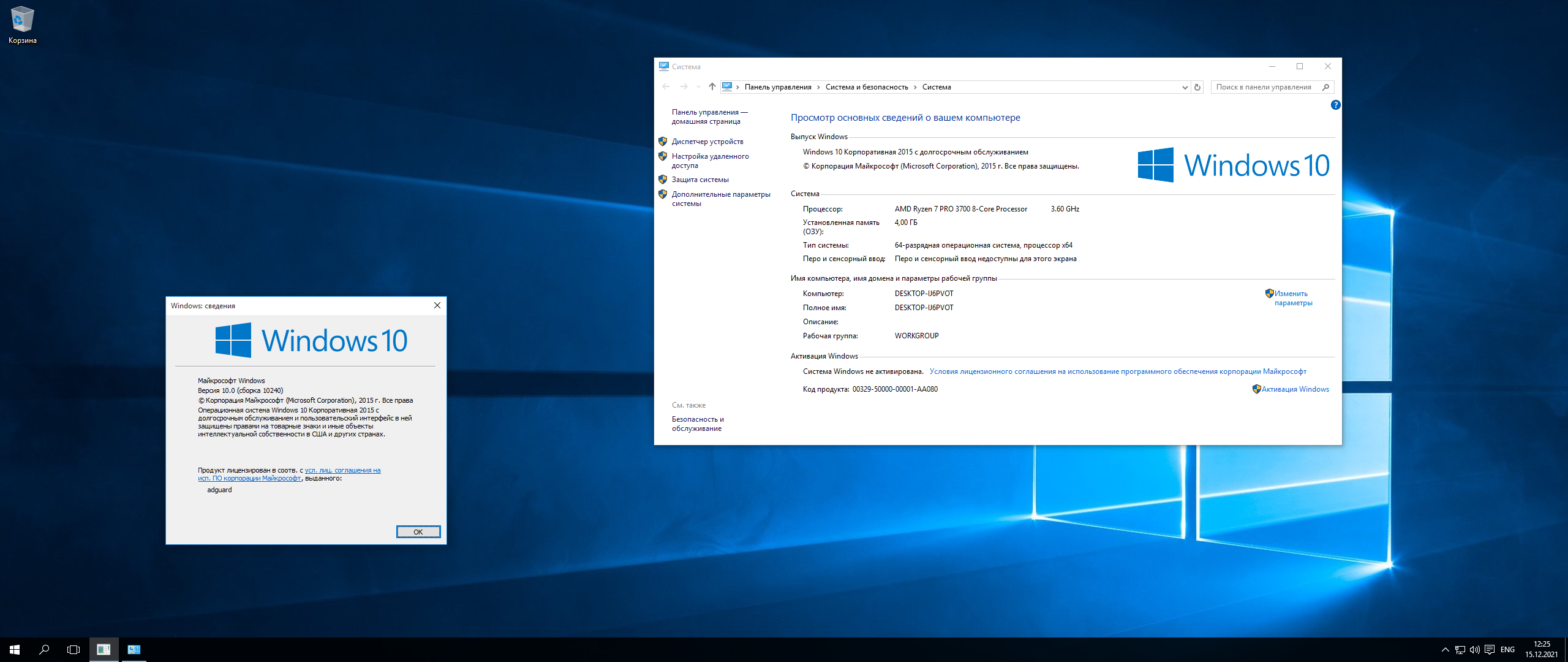Expand chevron after Панель управления breadcrumb
This screenshot has height=662, width=1568.
[818, 87]
